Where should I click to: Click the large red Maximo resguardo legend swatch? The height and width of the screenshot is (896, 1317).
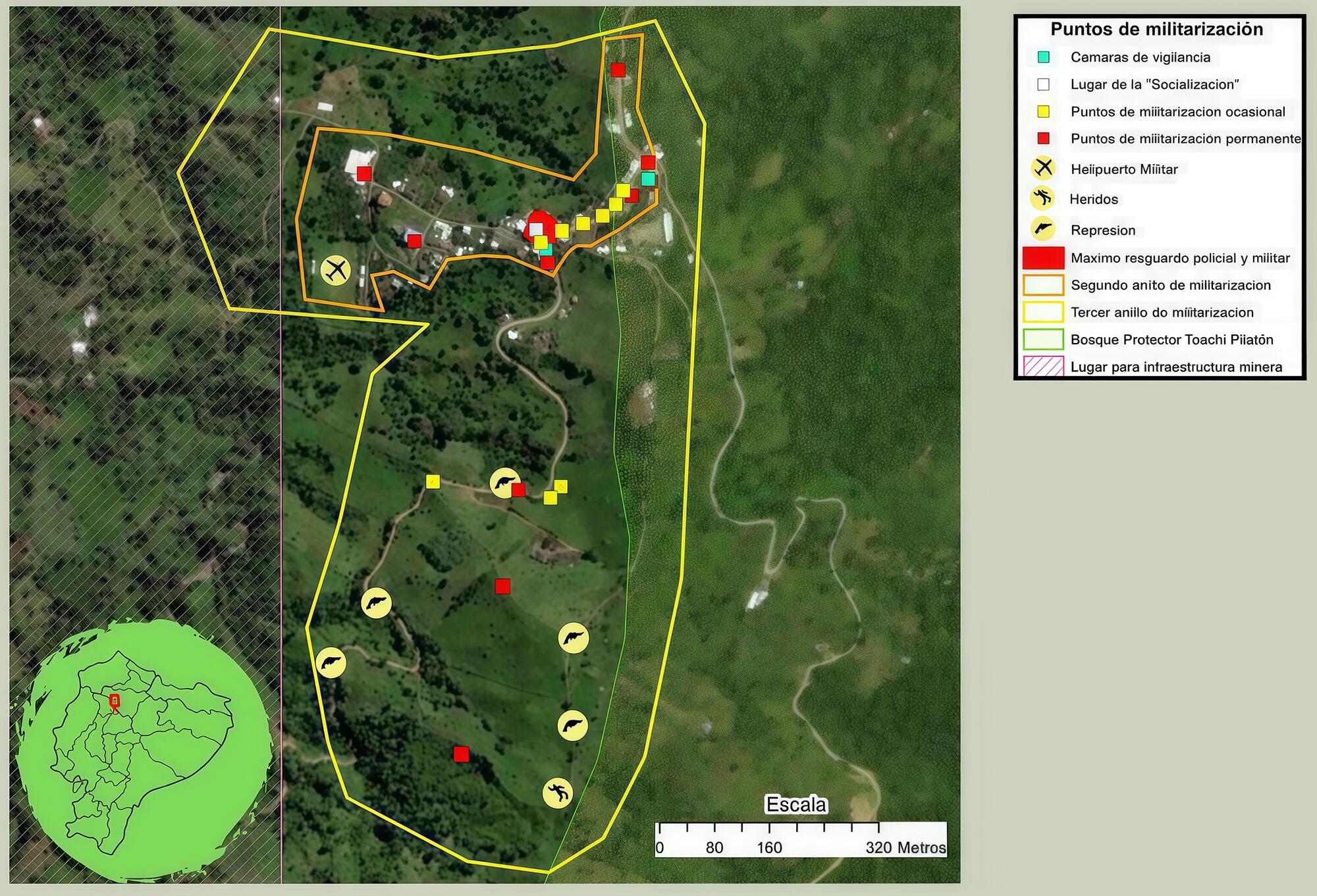click(1043, 257)
